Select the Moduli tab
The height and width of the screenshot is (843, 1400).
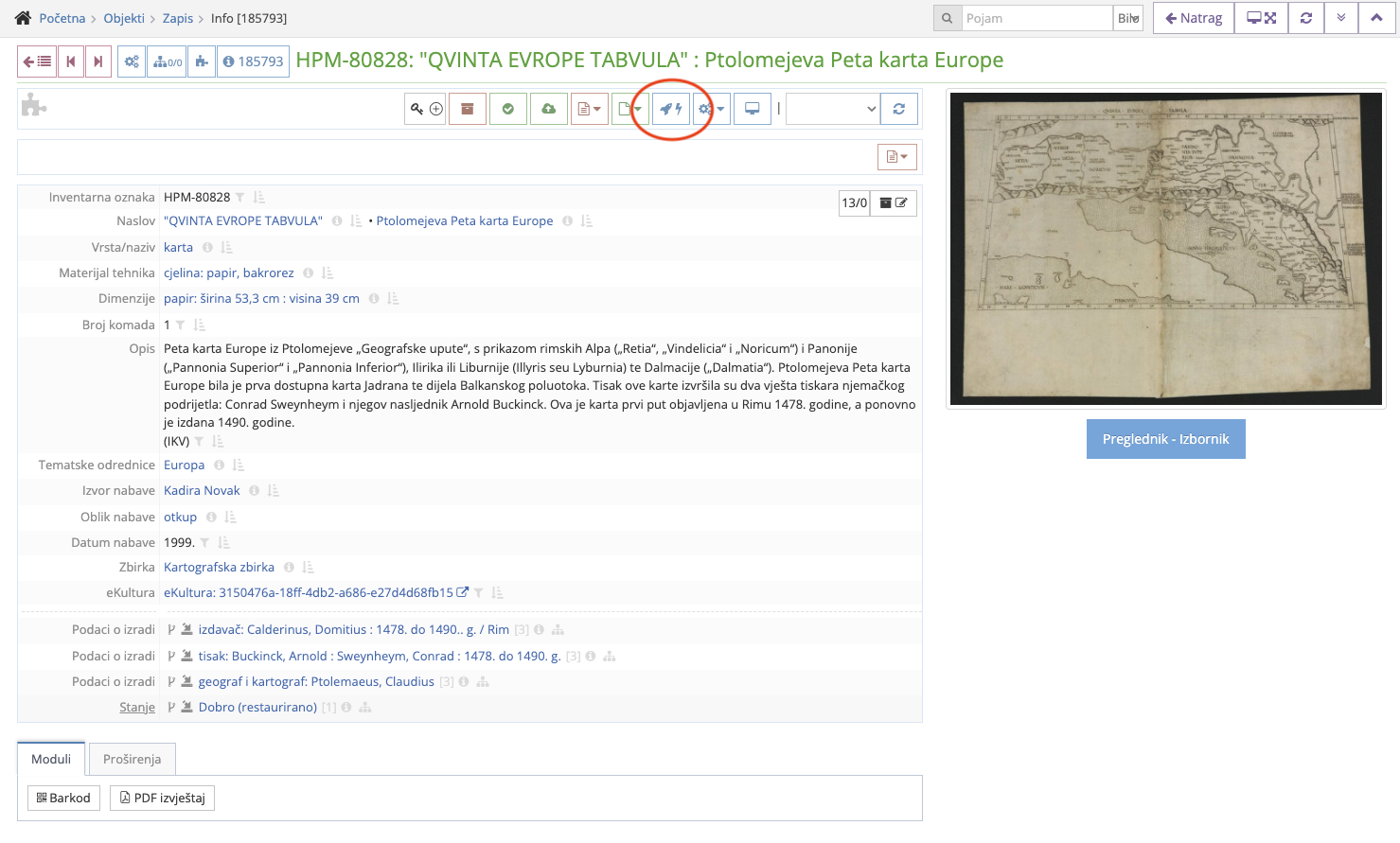pyautogui.click(x=51, y=759)
